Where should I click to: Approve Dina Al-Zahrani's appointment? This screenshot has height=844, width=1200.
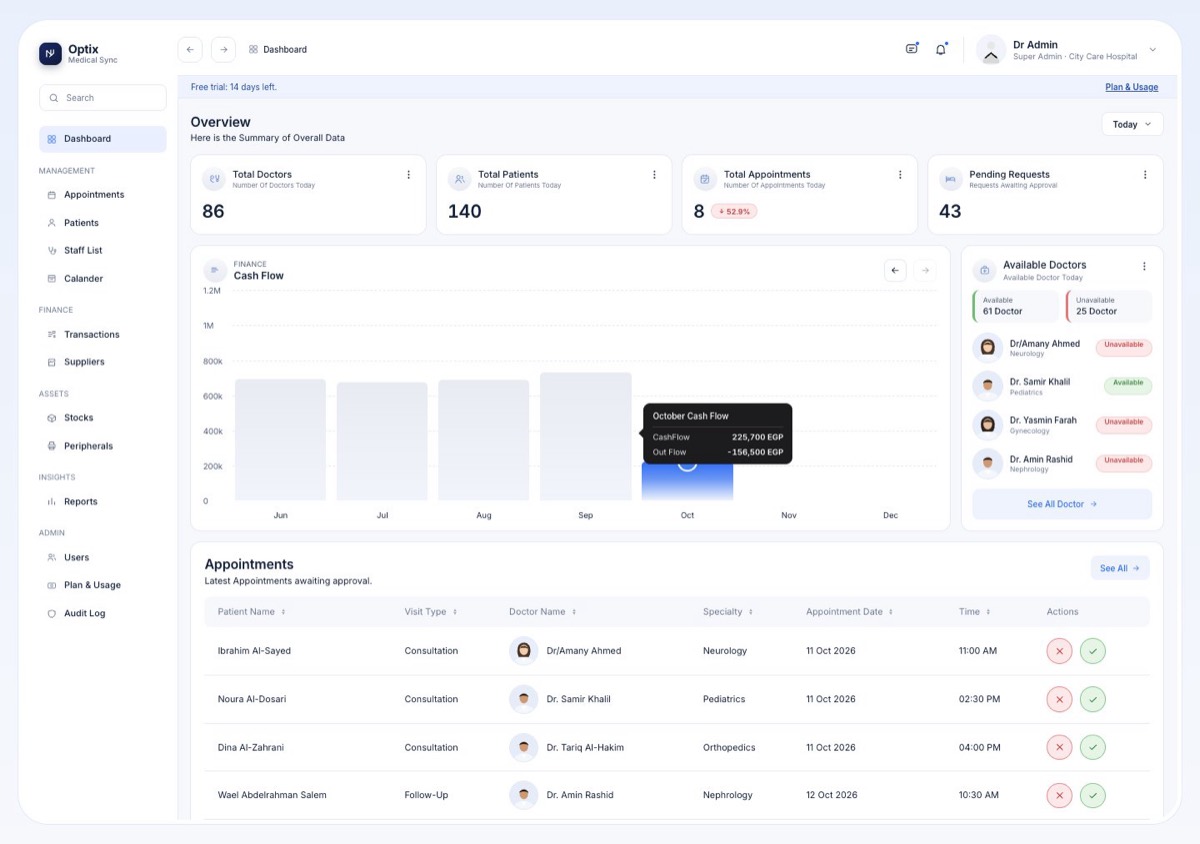pyautogui.click(x=1093, y=747)
